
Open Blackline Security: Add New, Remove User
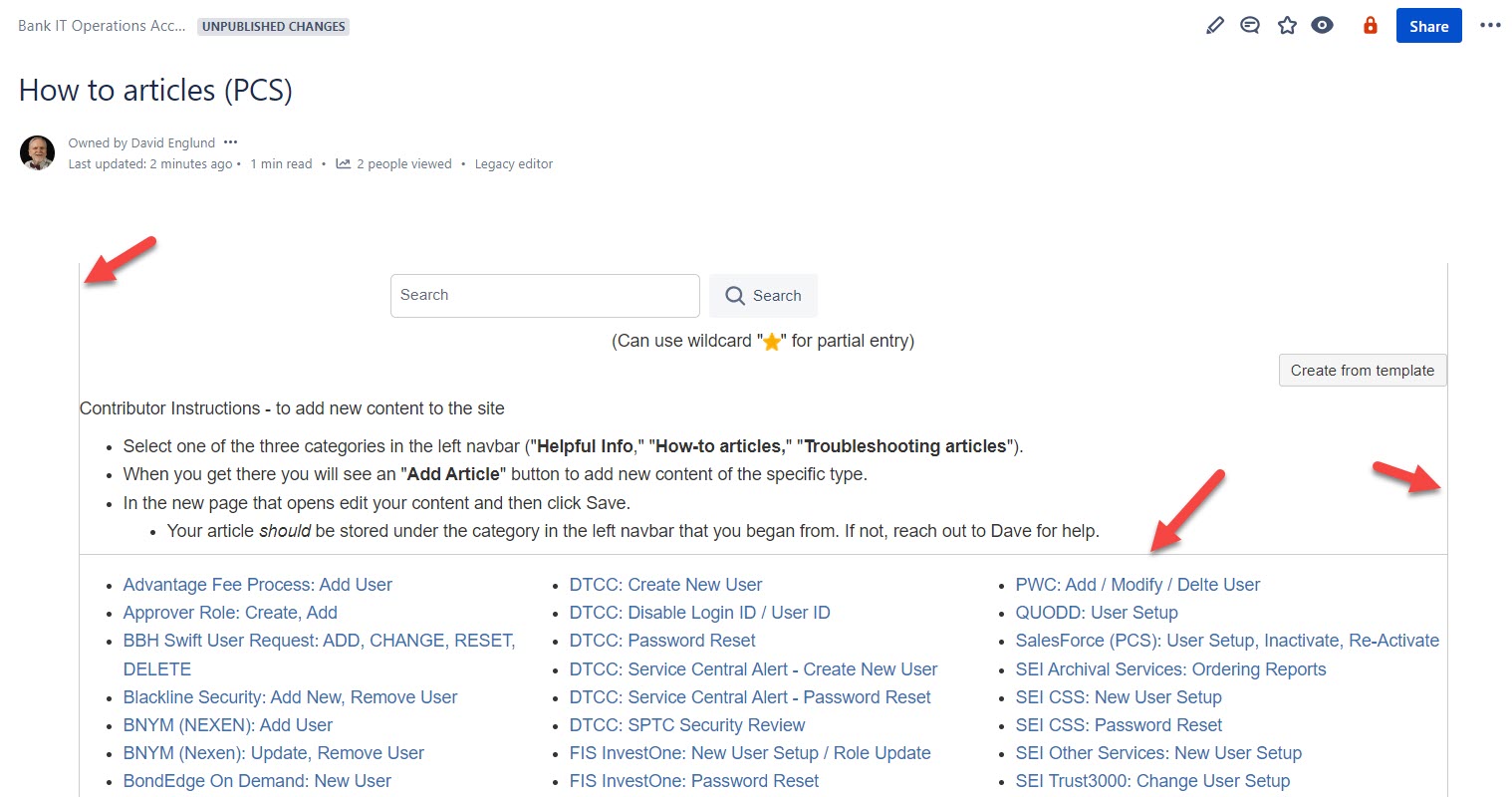tap(290, 697)
